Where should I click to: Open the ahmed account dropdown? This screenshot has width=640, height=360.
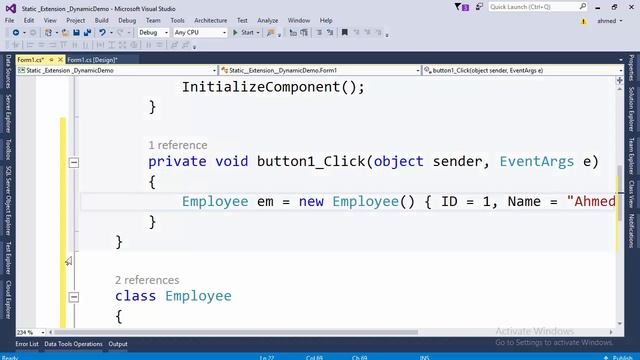pyautogui.click(x=610, y=21)
